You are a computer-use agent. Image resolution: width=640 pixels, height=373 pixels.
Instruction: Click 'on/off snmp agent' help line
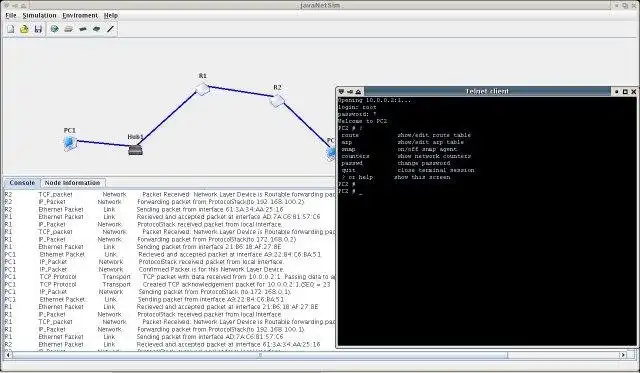427,149
